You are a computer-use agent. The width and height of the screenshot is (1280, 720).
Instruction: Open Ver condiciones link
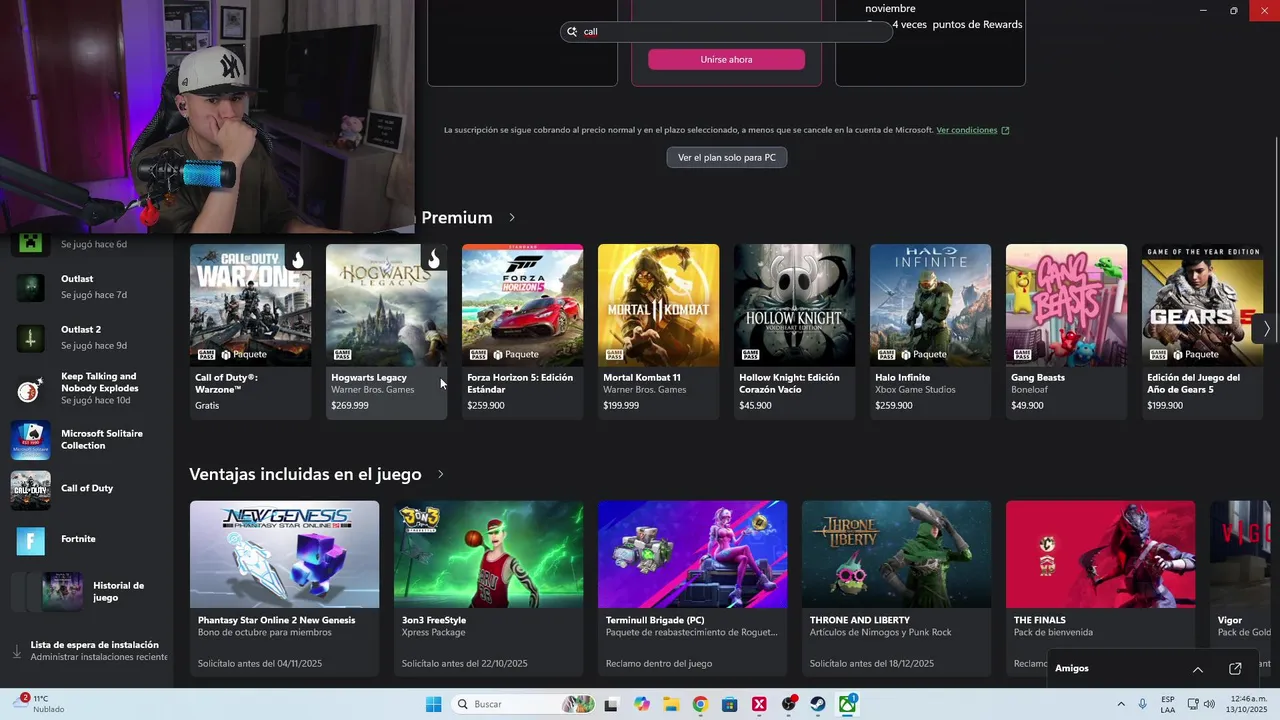click(966, 130)
